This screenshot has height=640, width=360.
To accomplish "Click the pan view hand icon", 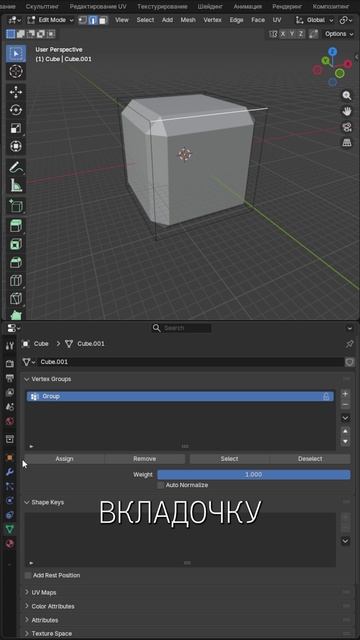I will 347,111.
